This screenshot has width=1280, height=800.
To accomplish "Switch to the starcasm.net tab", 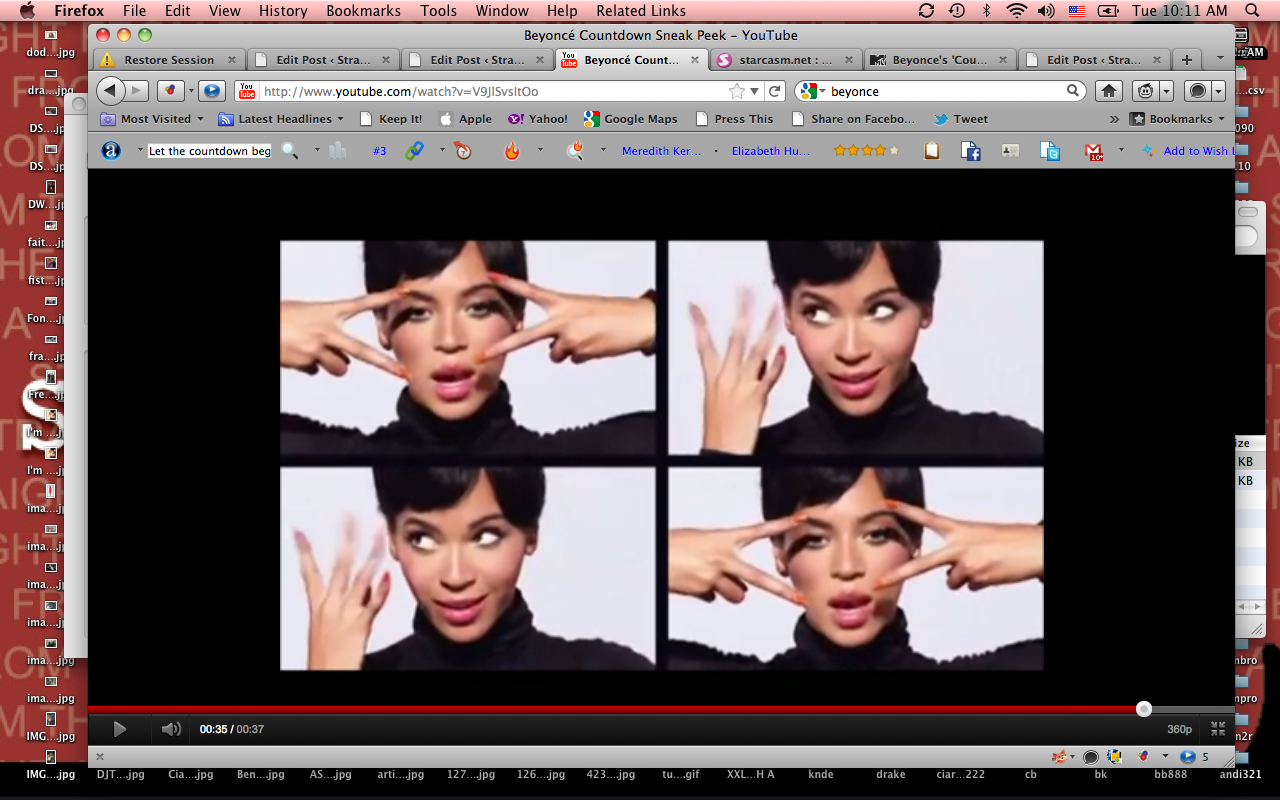I will (785, 60).
